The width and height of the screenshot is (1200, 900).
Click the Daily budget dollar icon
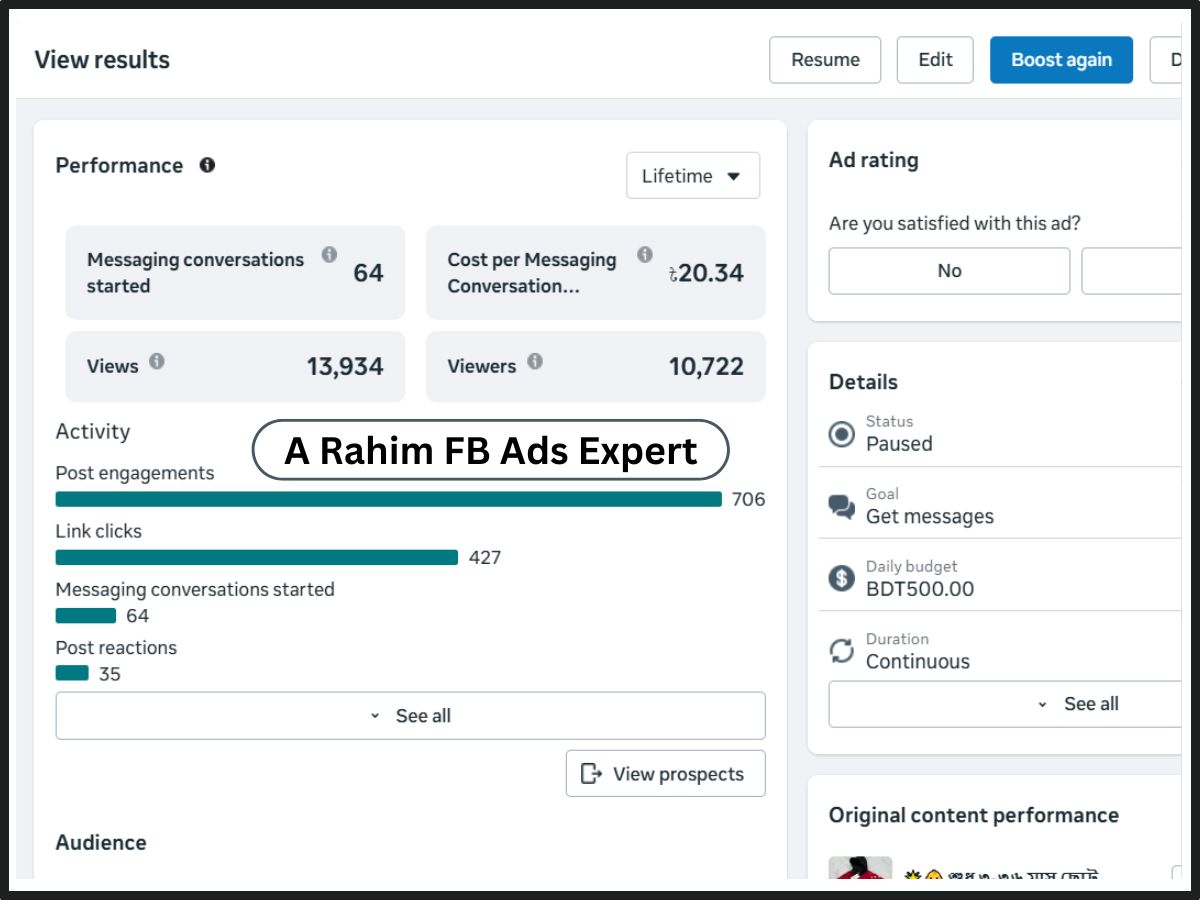[842, 578]
